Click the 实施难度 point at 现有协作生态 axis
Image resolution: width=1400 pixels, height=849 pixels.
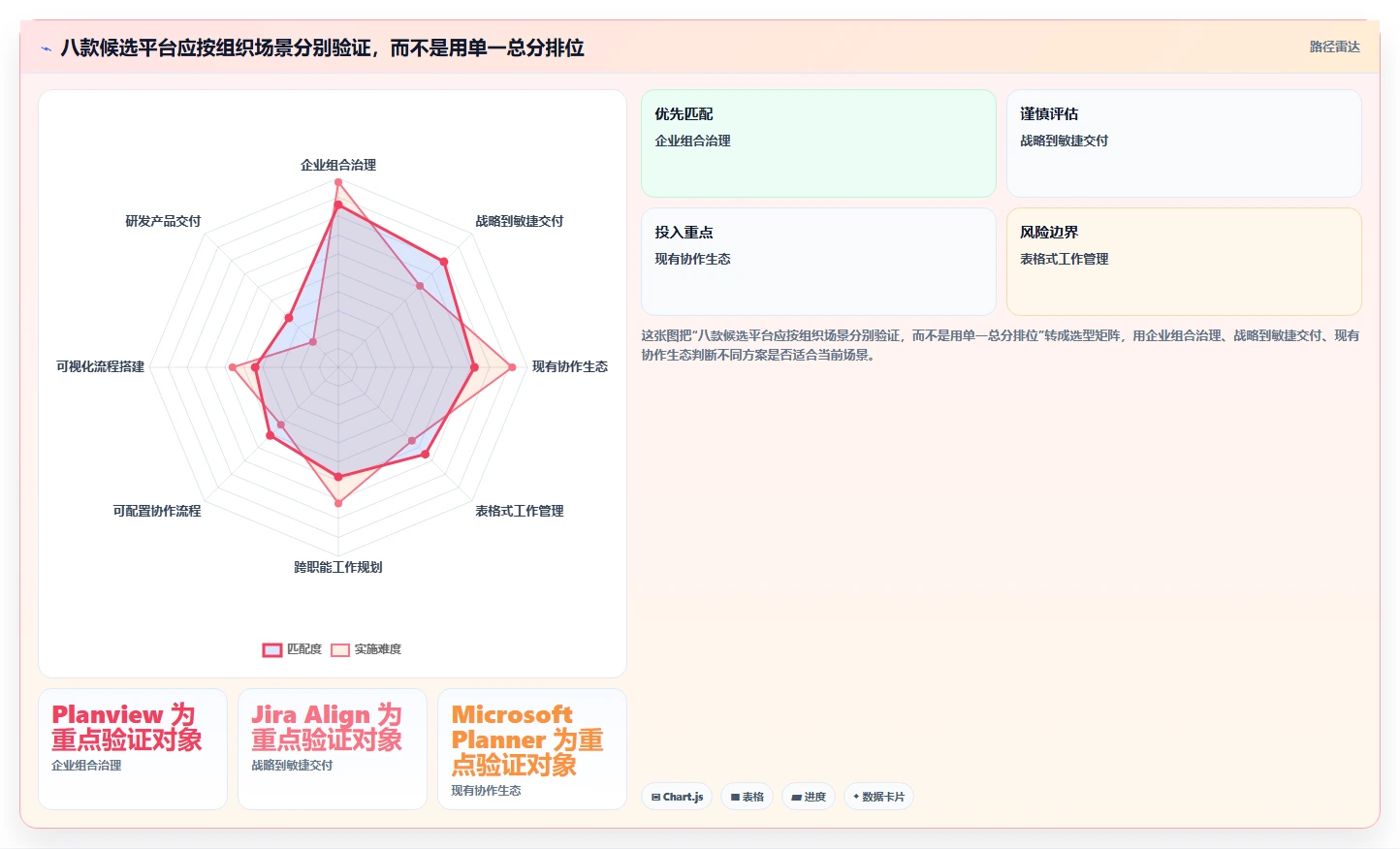click(512, 367)
